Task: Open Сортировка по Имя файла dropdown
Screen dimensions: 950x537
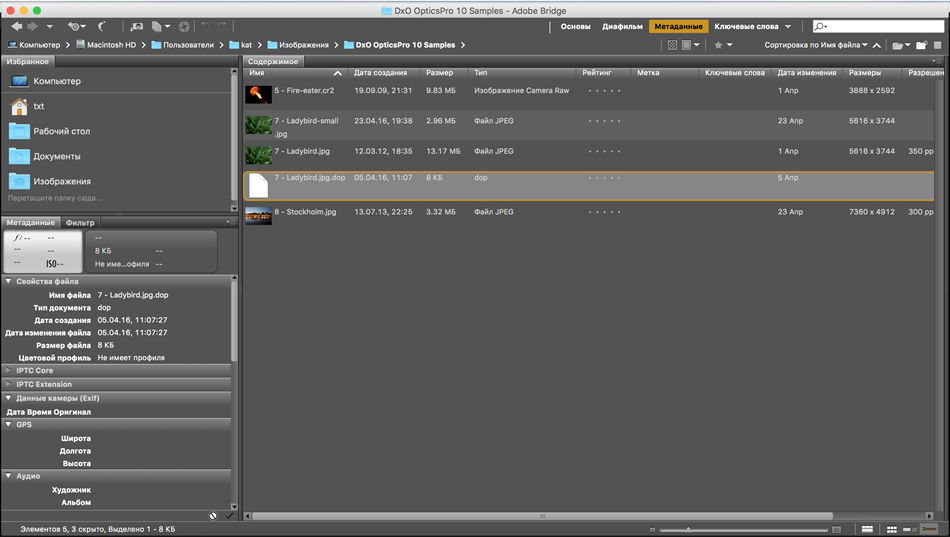Action: pyautogui.click(x=815, y=45)
